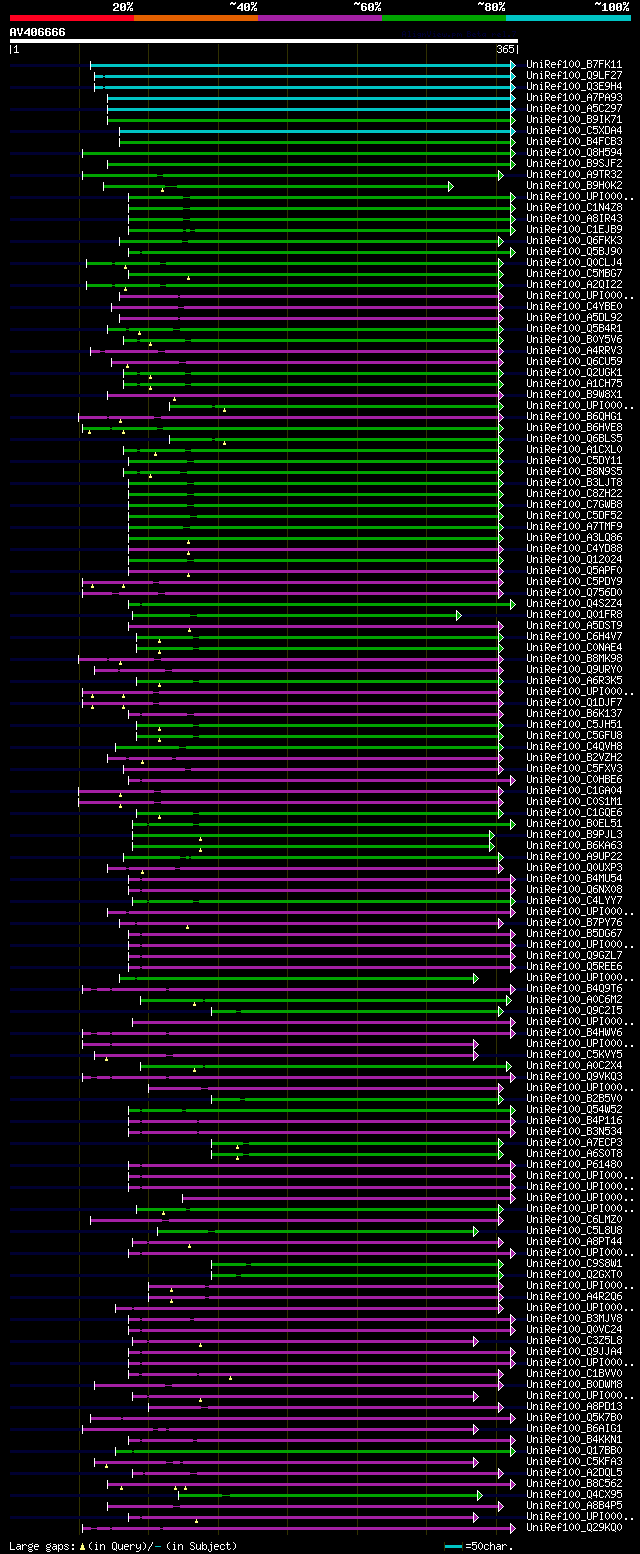This screenshot has width=640, height=1554.
Task: Select the UniRef100_B7PY76 label
Action: [574, 922]
